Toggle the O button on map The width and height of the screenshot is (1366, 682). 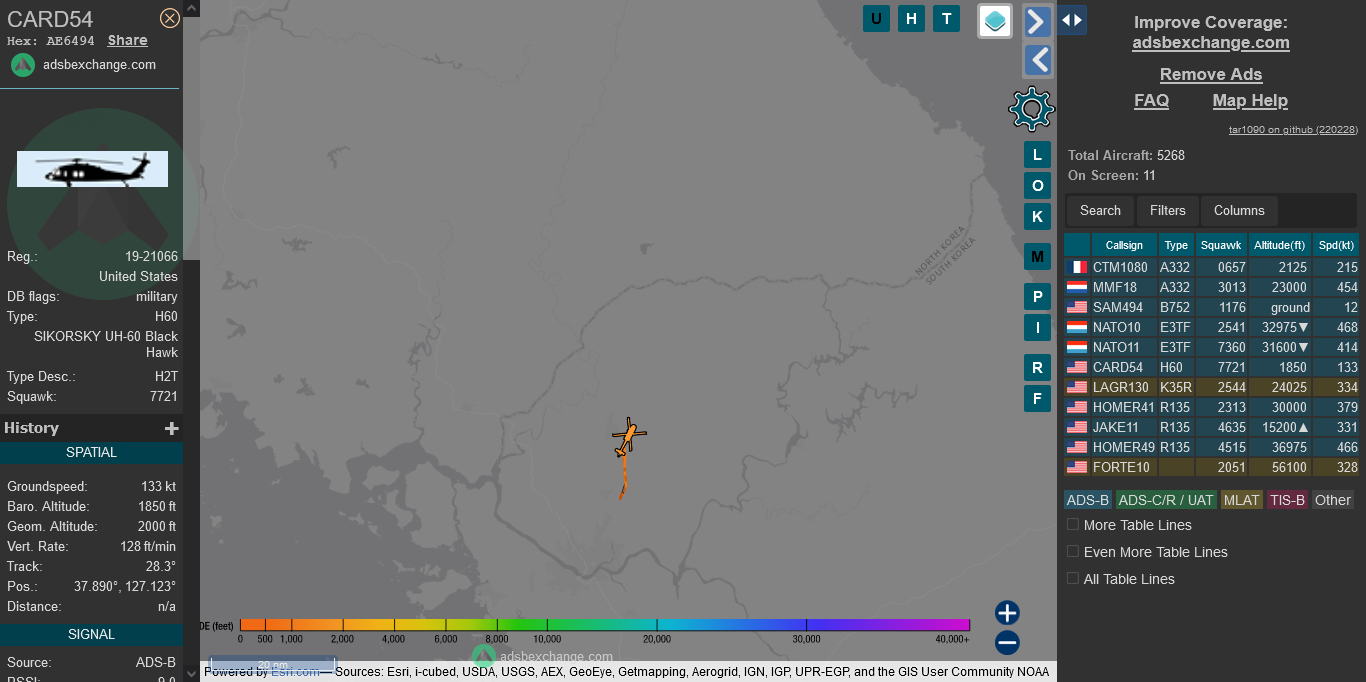tap(1037, 186)
